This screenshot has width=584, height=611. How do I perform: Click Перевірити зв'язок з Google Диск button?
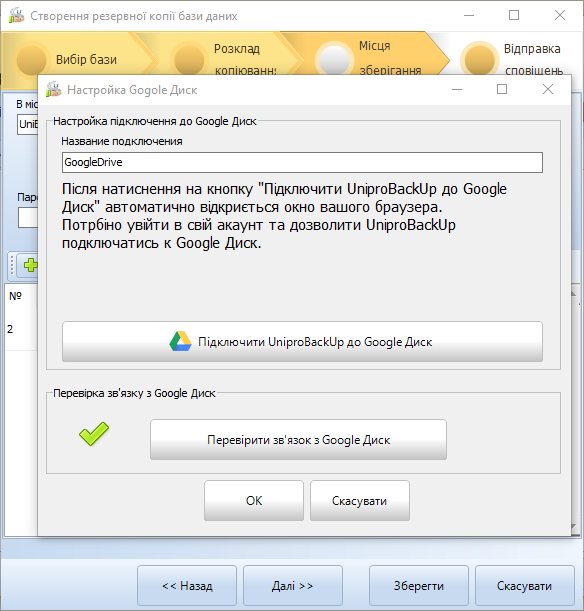tap(298, 440)
